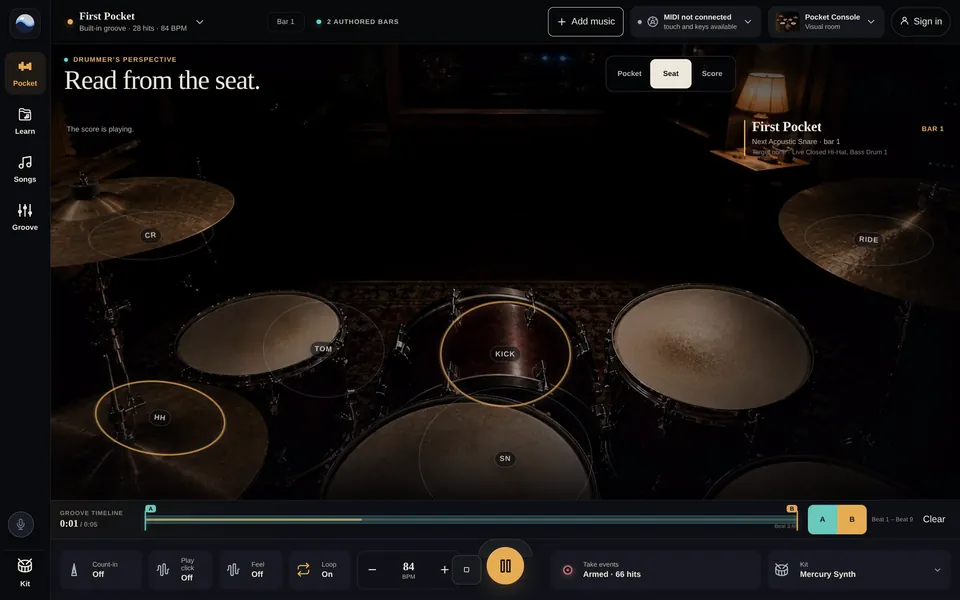Decrease BPM with the minus button
The width and height of the screenshot is (960, 600).
[372, 569]
